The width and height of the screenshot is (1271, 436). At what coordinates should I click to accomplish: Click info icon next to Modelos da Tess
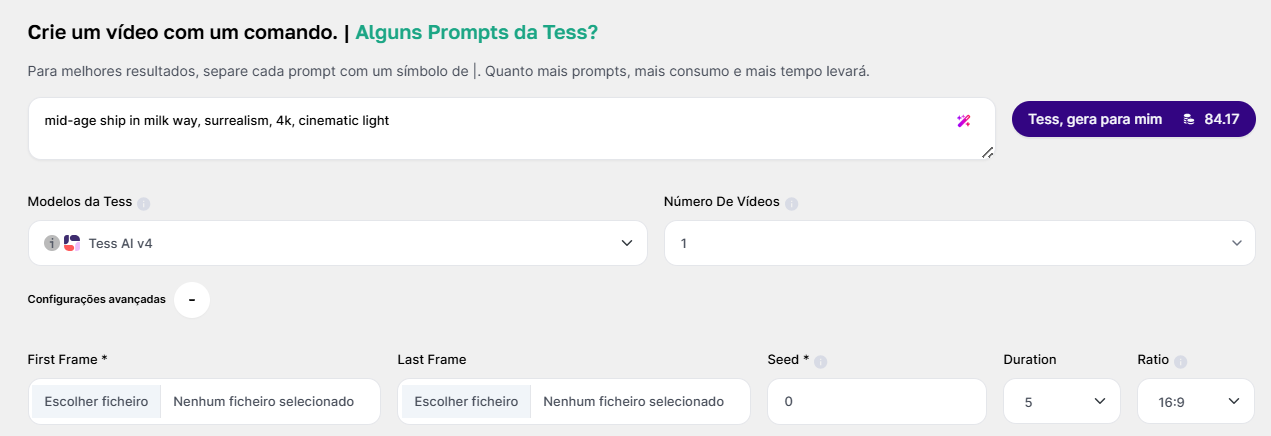pos(143,203)
